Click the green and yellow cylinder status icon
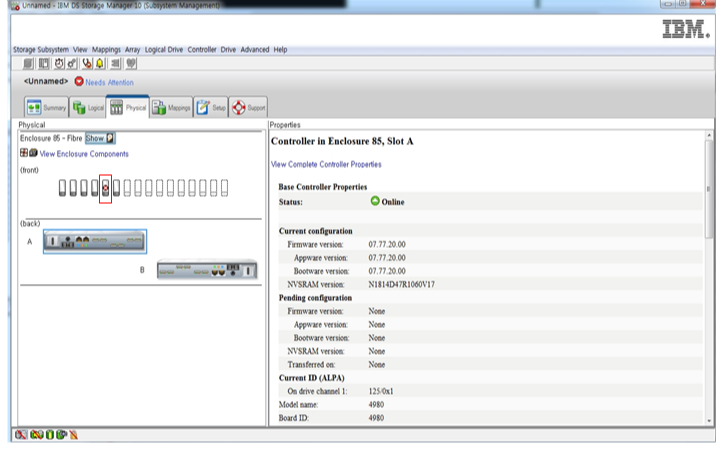 click(50, 435)
